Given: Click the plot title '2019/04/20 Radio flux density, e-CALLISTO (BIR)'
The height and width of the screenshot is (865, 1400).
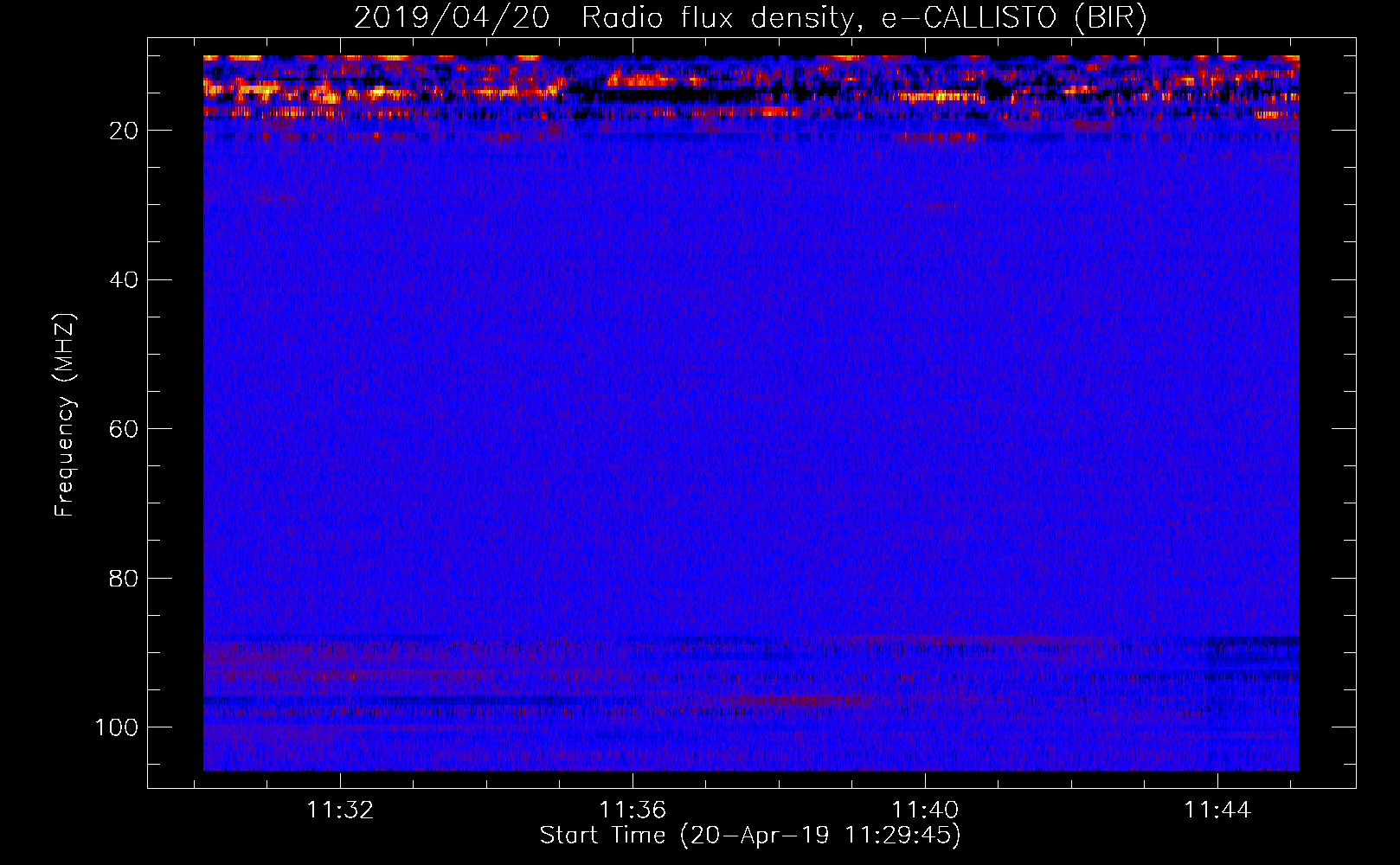Looking at the screenshot, I should pos(750,18).
